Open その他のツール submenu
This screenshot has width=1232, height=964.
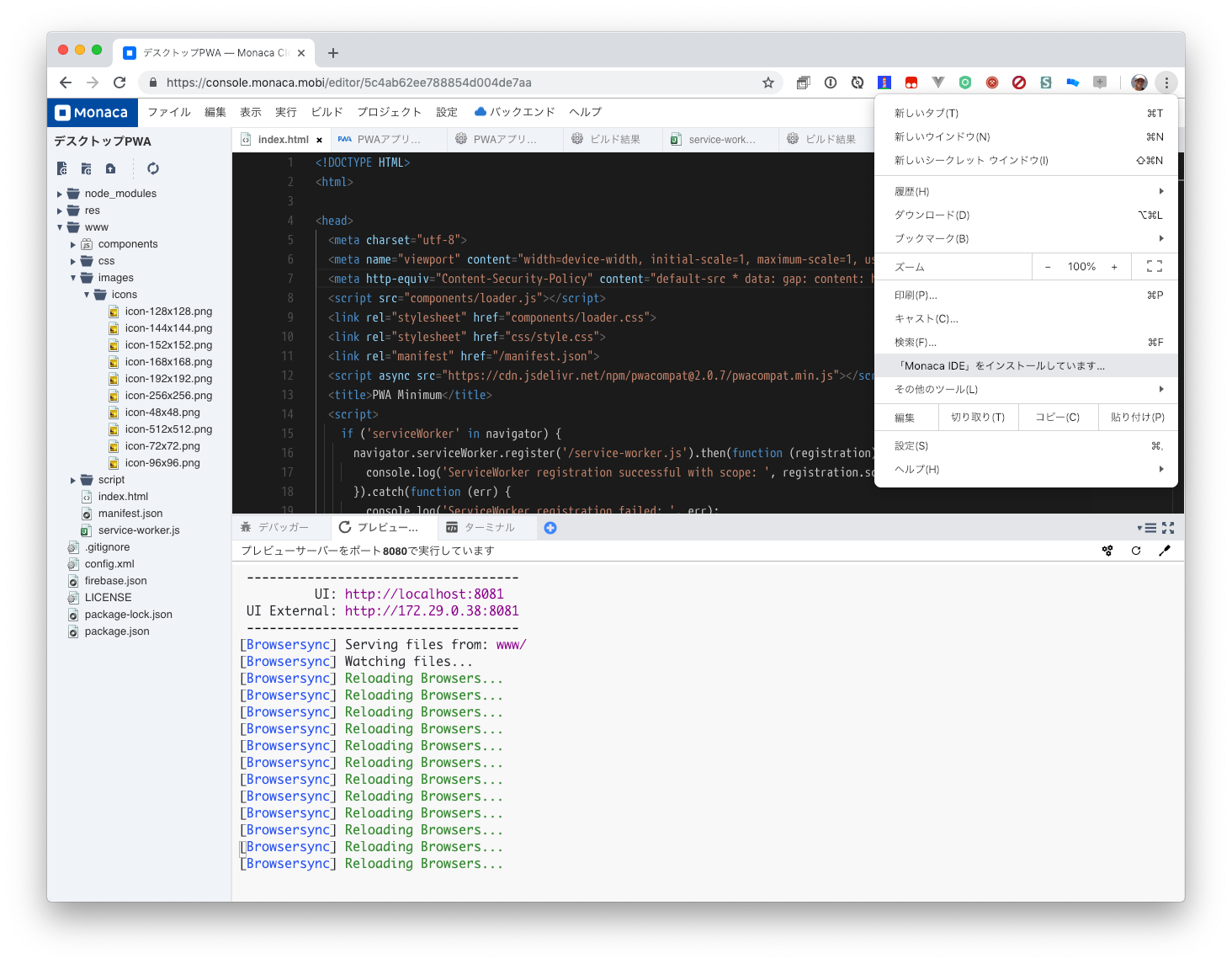1026,389
